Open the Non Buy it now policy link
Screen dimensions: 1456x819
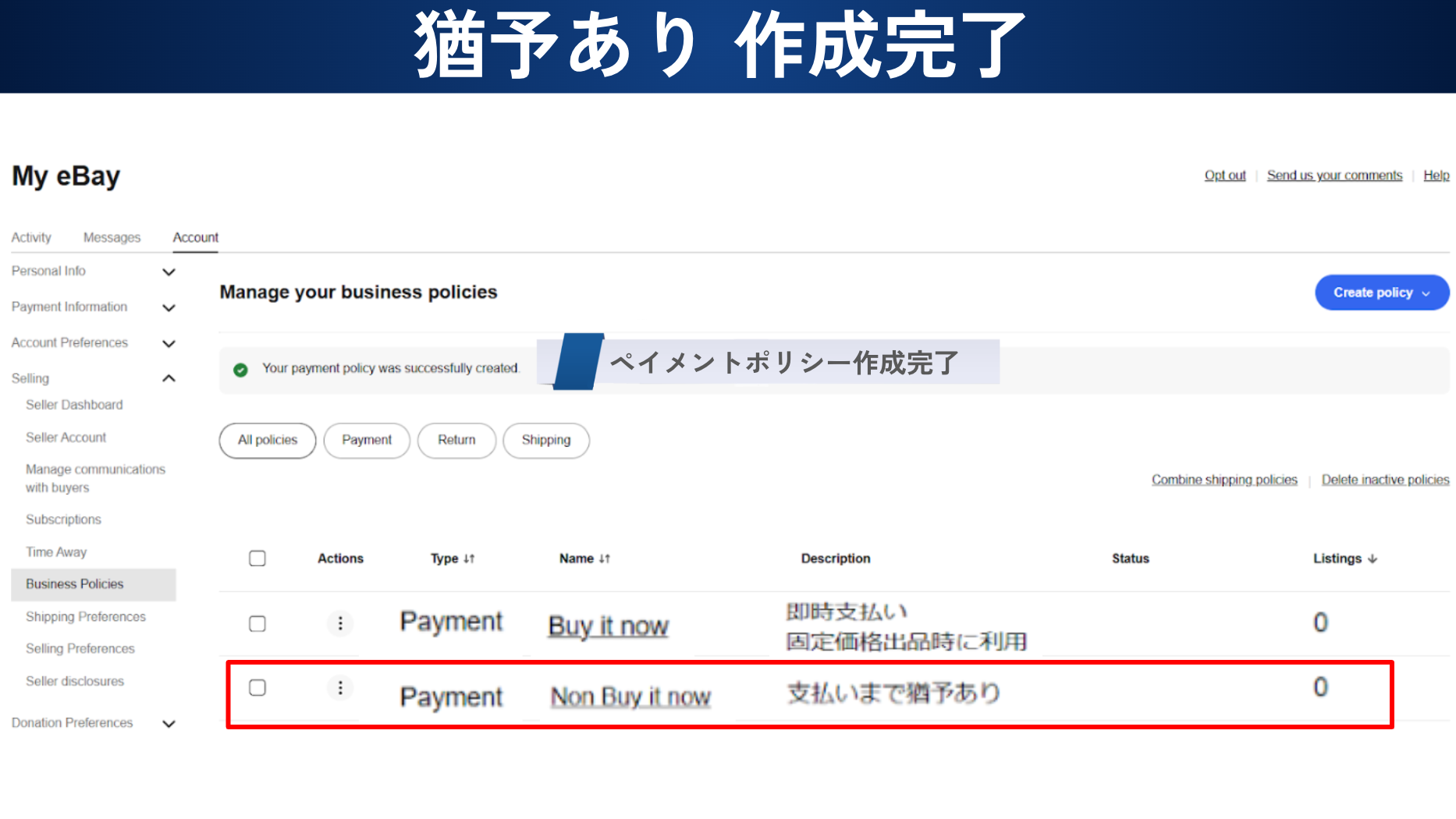coord(630,697)
